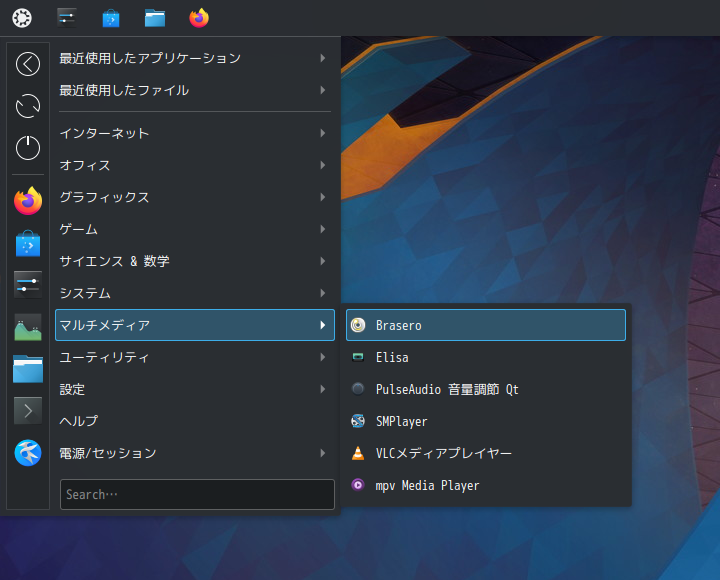Open file manager folder icon in sidebar
Viewport: 720px width, 580px height.
(28, 369)
